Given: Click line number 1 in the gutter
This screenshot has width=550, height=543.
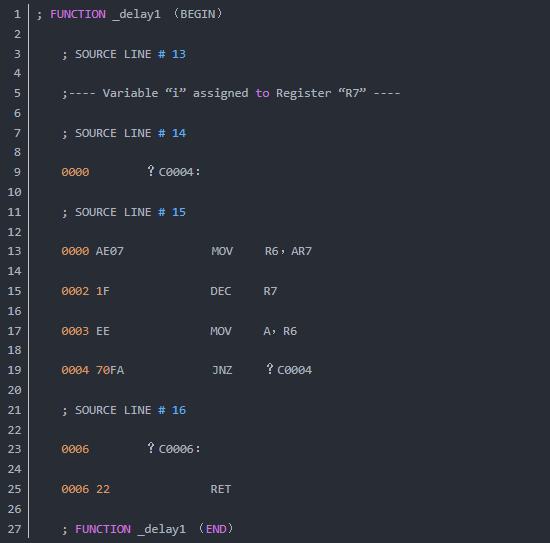Looking at the screenshot, I should (x=17, y=14).
